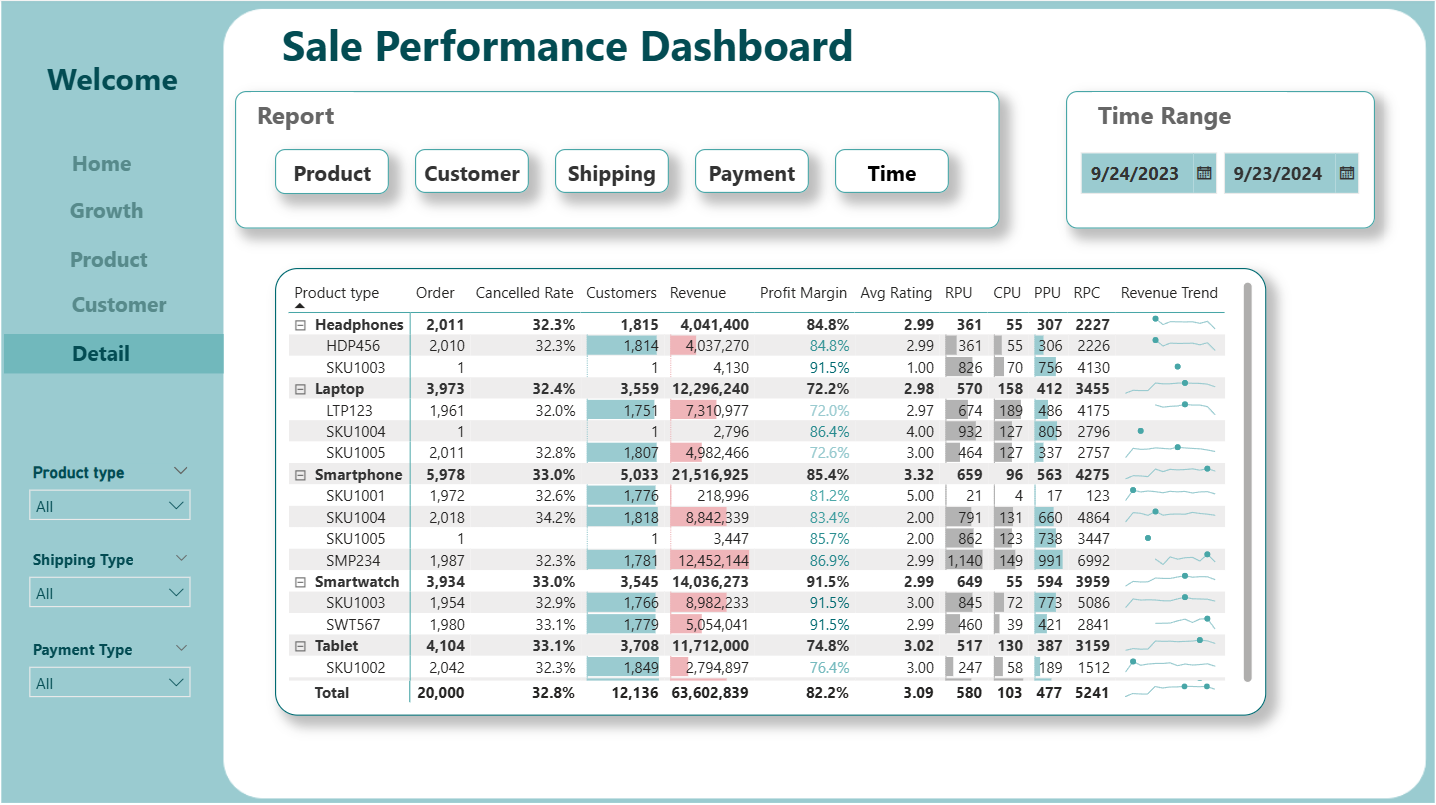Click the table's vertical scrollbar
The width and height of the screenshot is (1436, 805).
coord(1247,480)
